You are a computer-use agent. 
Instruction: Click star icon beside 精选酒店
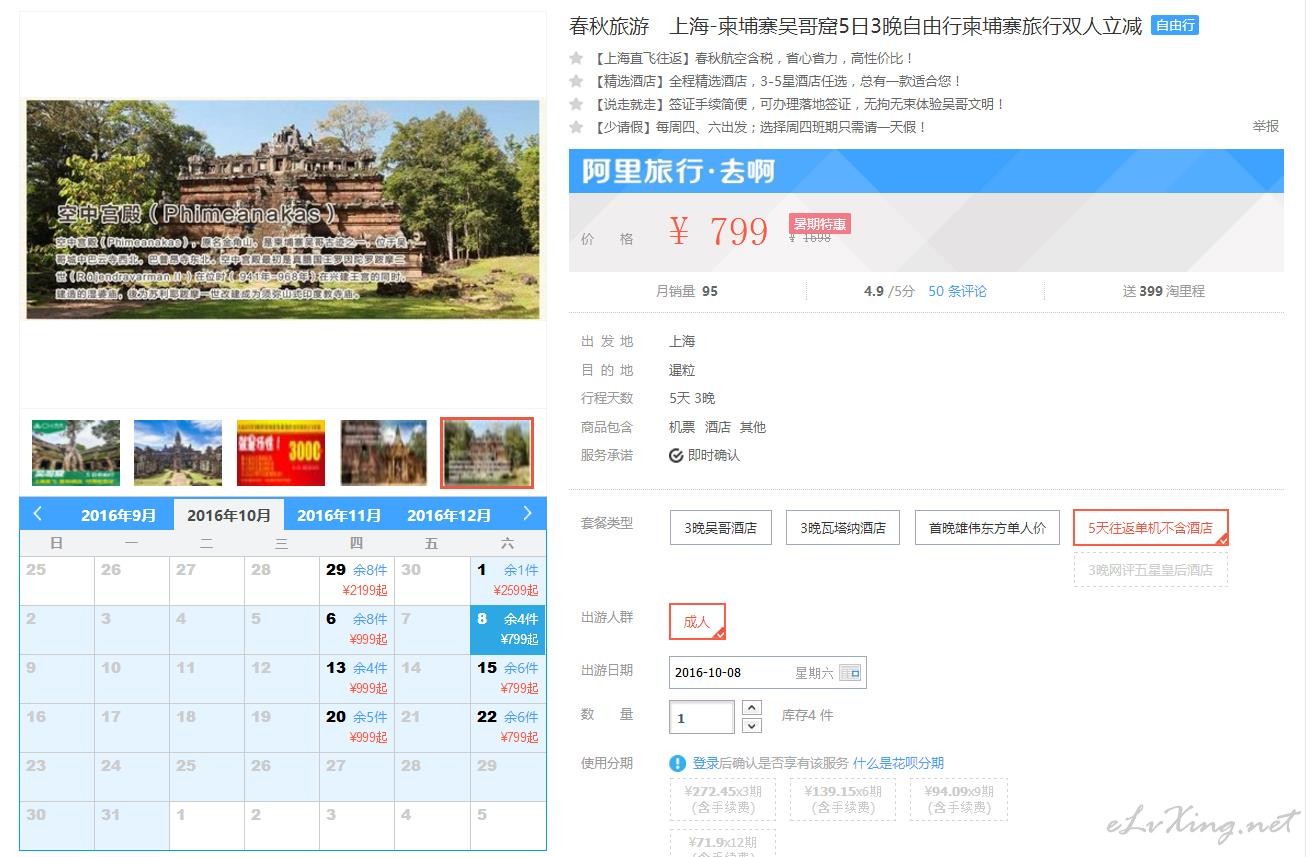tap(576, 81)
